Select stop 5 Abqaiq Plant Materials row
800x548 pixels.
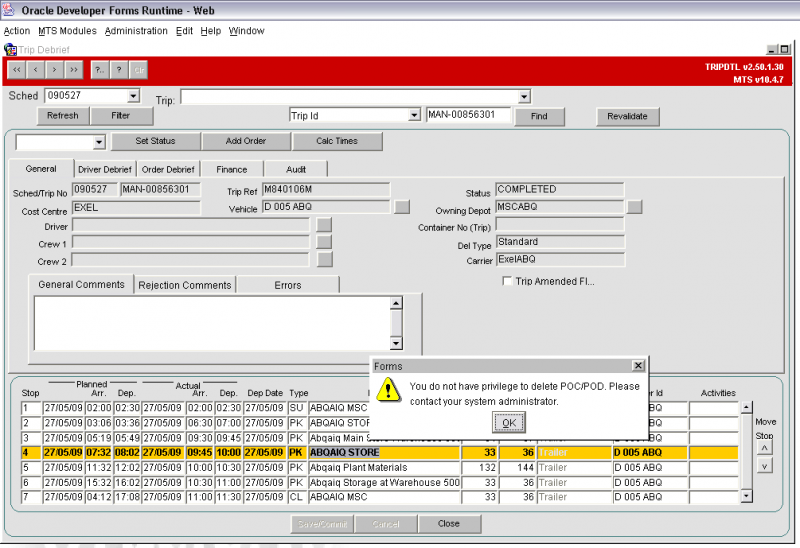click(x=380, y=467)
